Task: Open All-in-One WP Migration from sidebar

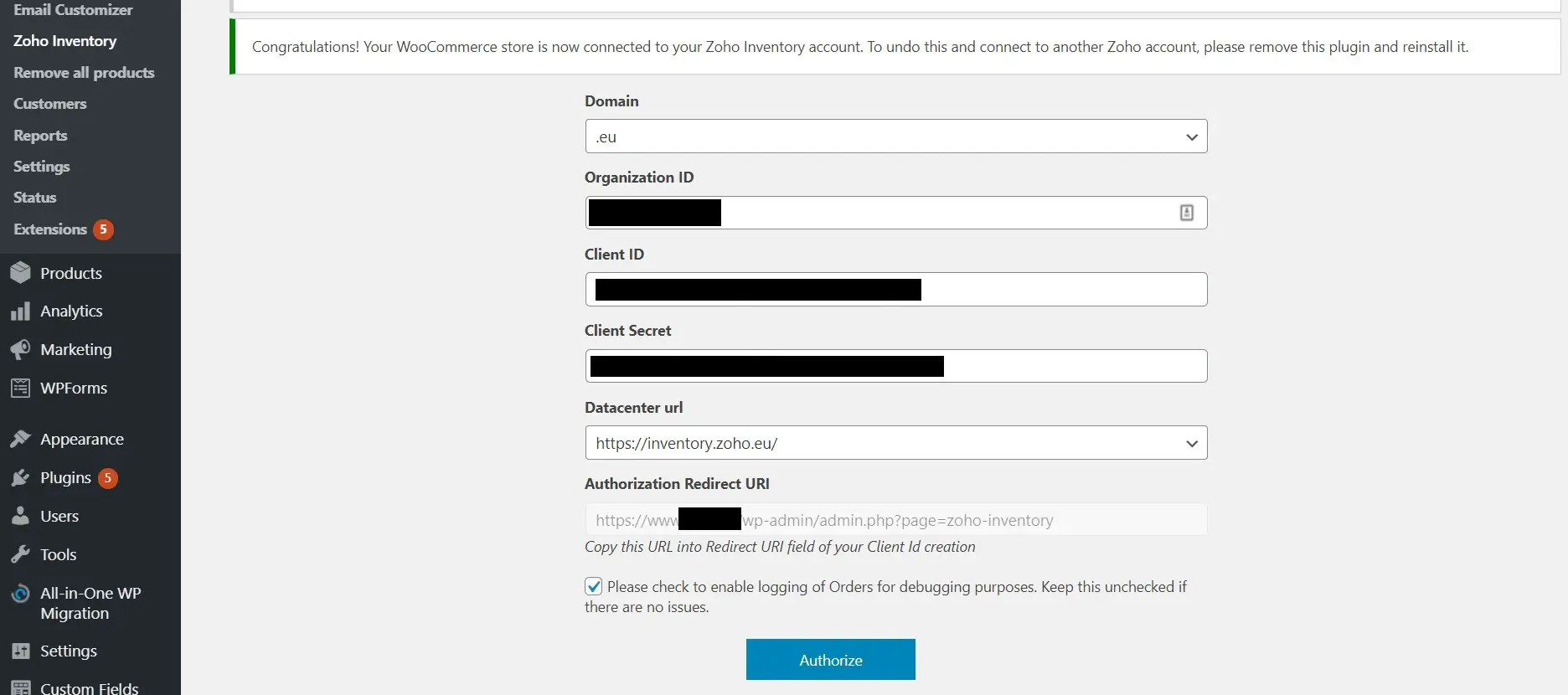Action: (x=21, y=595)
